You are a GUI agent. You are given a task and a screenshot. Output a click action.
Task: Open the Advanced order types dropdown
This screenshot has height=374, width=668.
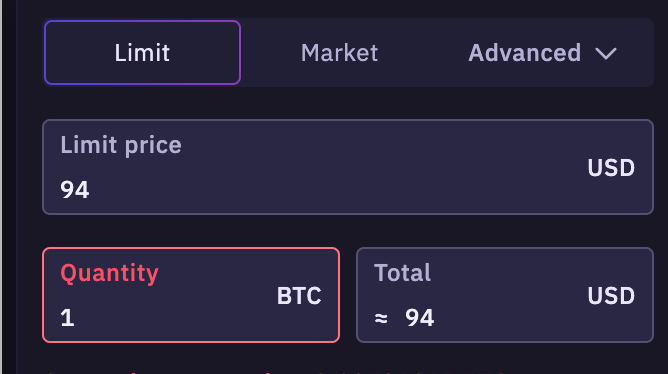[542, 53]
